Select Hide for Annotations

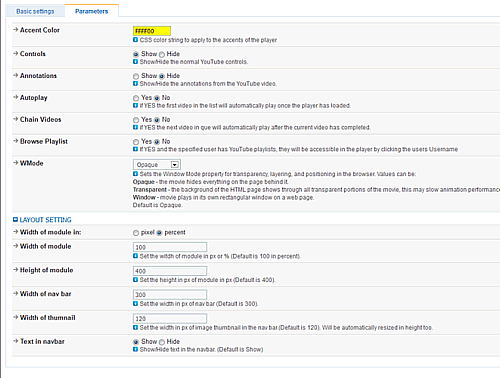[162, 76]
